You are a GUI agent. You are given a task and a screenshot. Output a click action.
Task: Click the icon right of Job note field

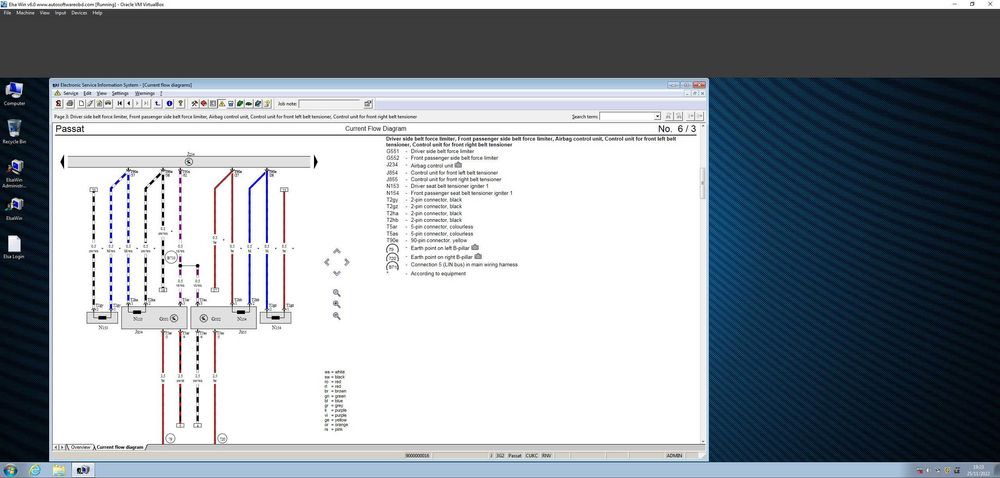click(367, 103)
